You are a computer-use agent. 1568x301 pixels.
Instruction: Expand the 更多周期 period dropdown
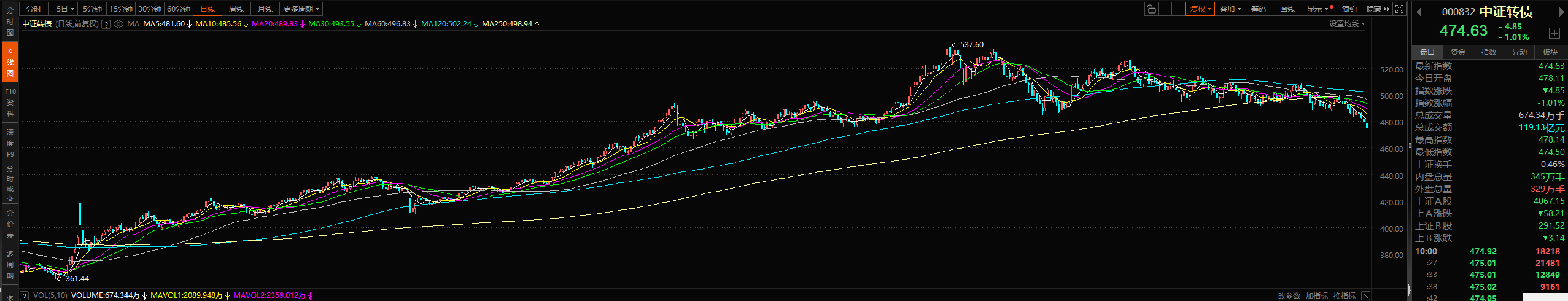pyautogui.click(x=301, y=9)
